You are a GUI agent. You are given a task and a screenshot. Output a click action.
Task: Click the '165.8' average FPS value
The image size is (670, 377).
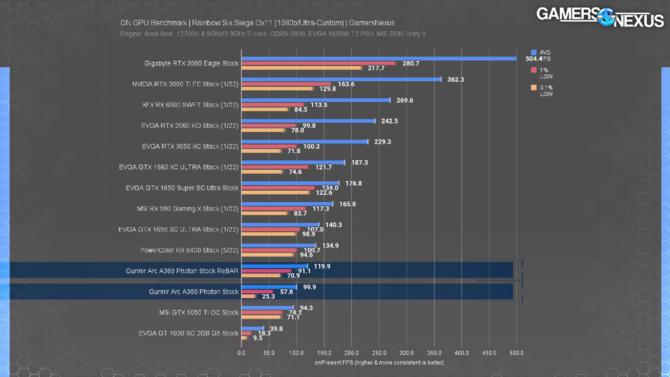point(347,204)
